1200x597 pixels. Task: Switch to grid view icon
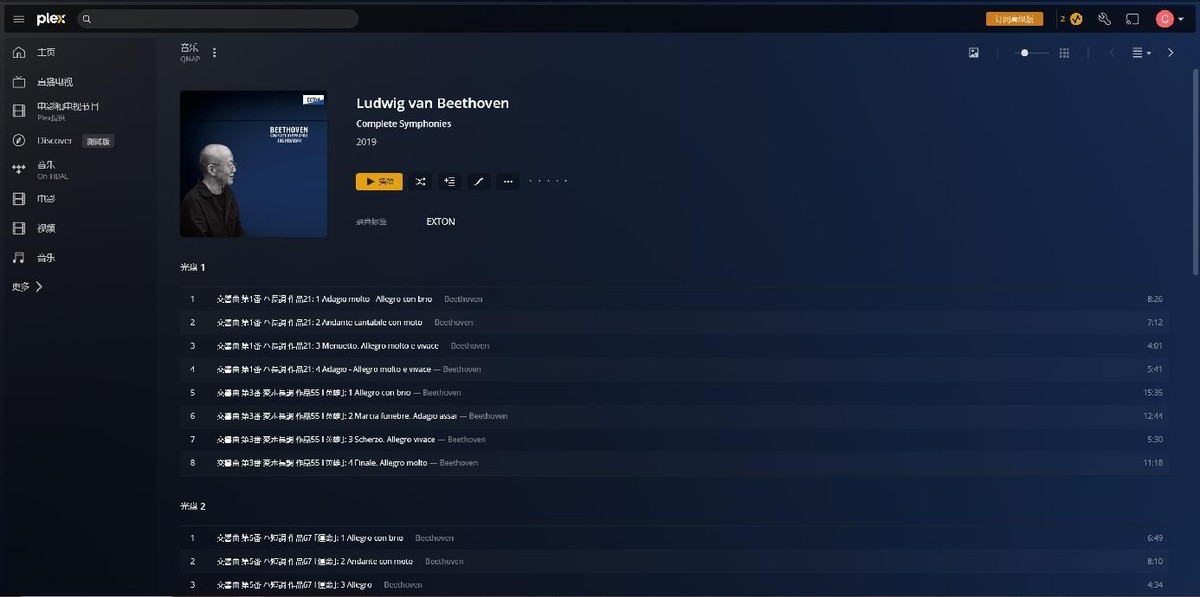1064,53
